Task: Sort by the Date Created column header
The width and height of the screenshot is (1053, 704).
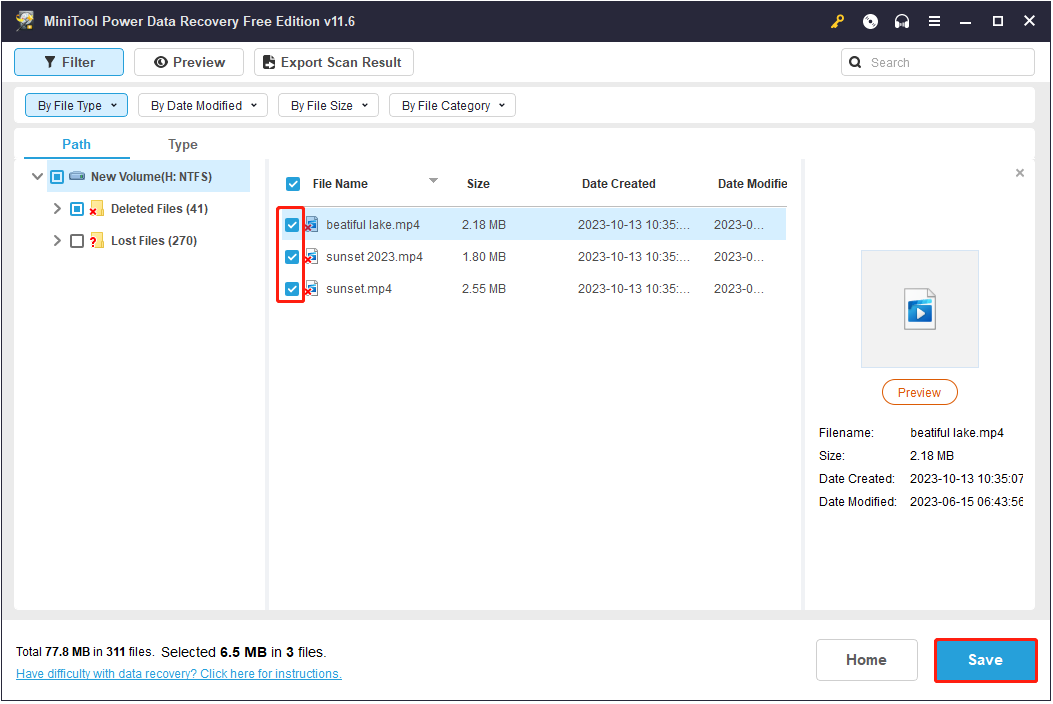Action: pyautogui.click(x=619, y=184)
